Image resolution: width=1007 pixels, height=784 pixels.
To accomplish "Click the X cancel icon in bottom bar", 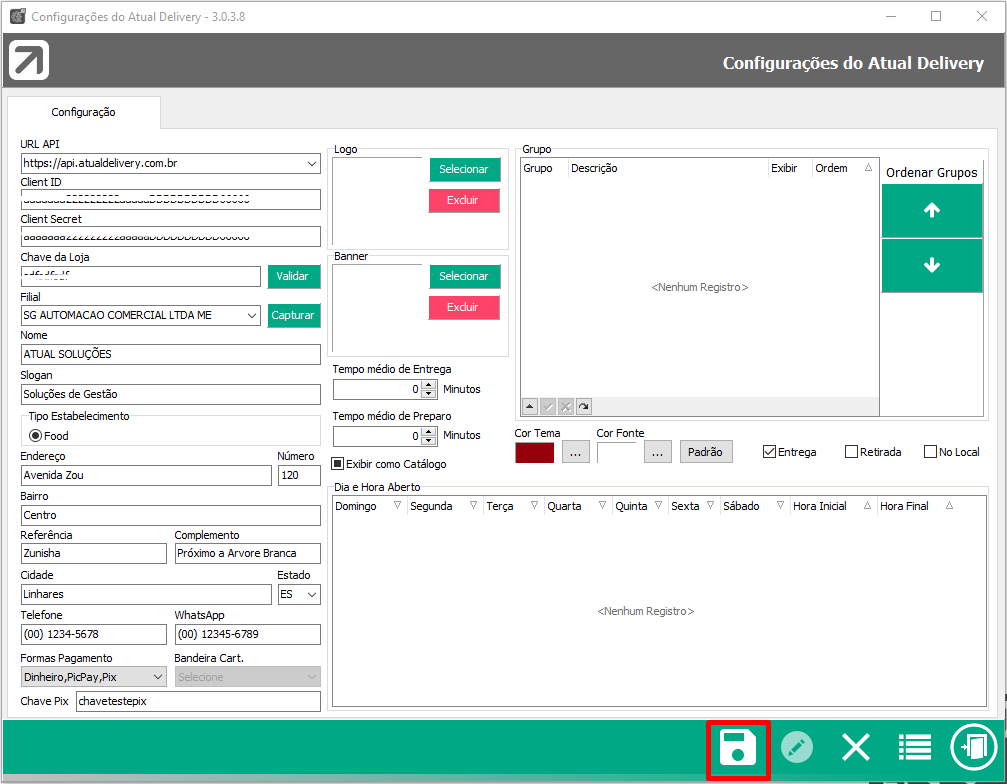I will click(x=856, y=748).
